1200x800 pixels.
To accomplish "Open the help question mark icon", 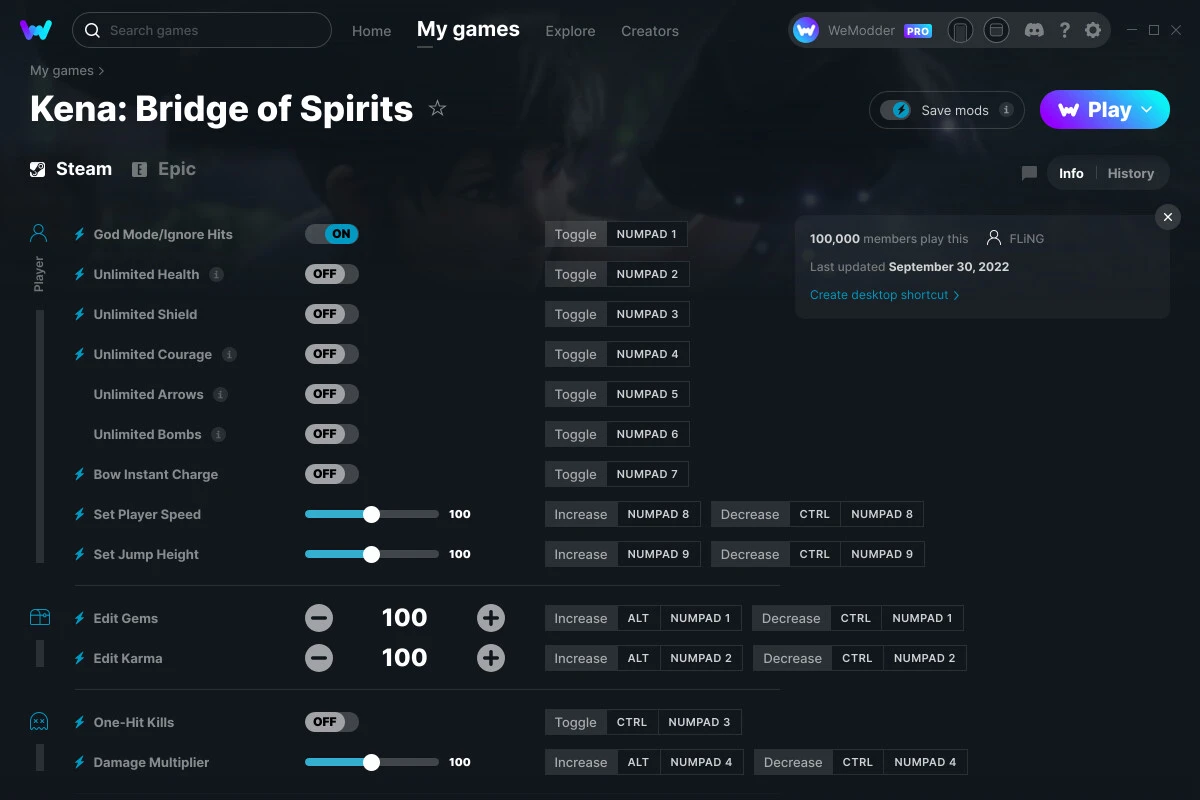I will pyautogui.click(x=1064, y=30).
